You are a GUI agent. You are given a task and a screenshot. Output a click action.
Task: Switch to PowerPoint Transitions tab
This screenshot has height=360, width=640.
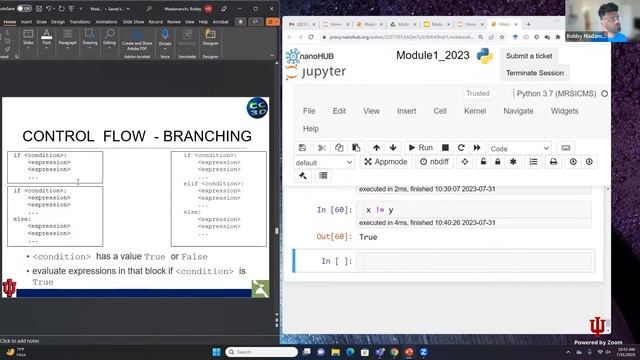80,22
